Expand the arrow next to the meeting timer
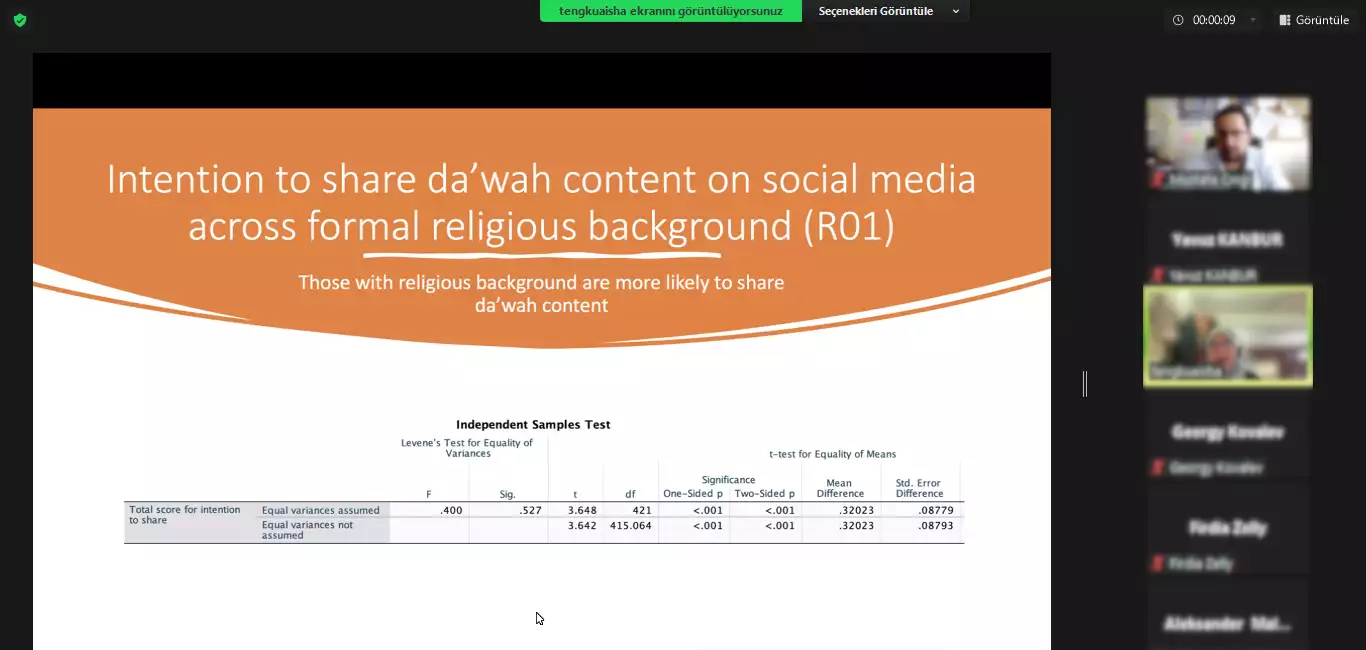The image size is (1366, 650). pos(1253,20)
